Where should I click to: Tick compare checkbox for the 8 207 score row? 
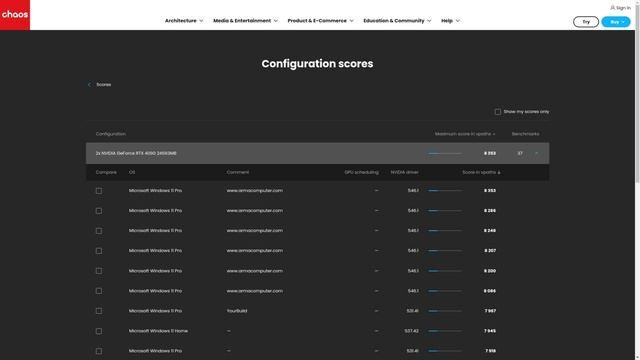coord(99,251)
